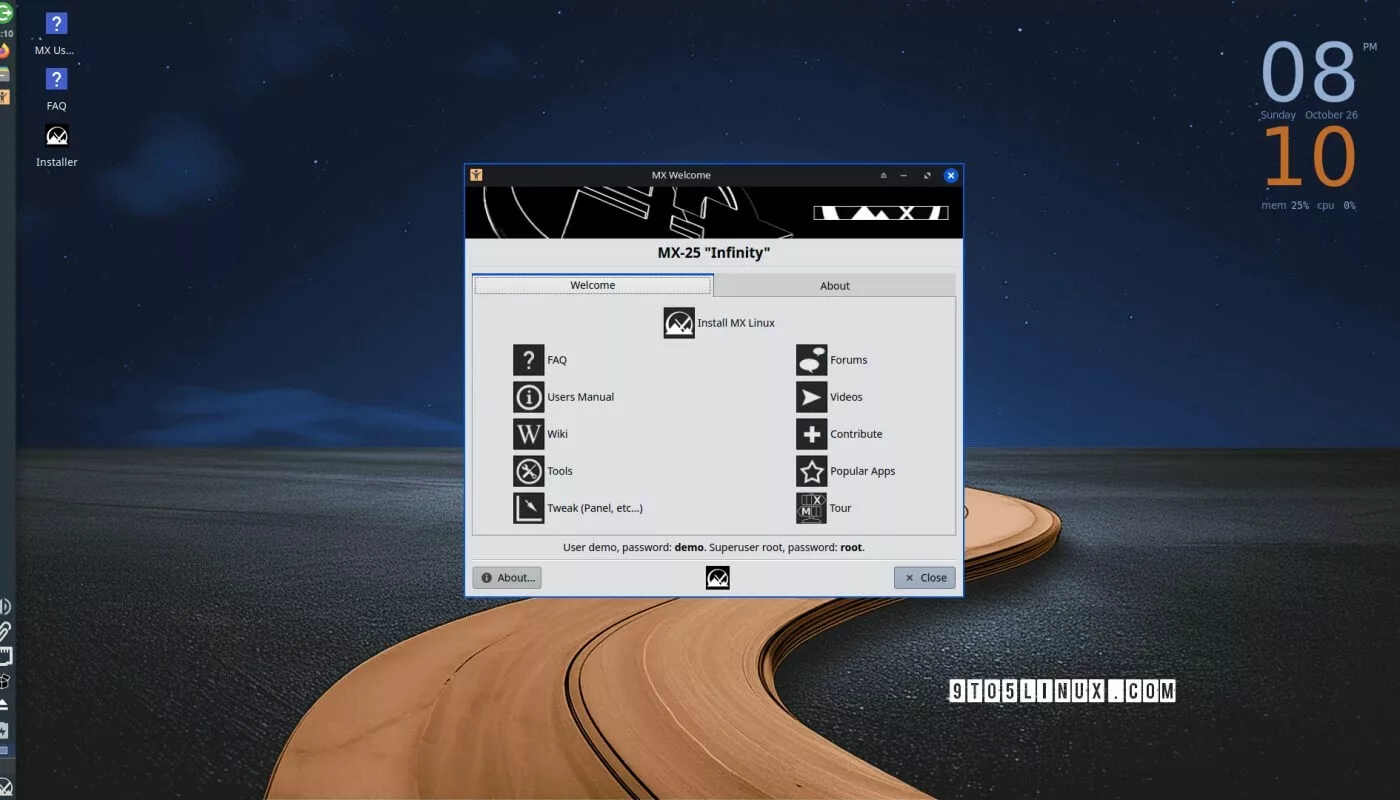Click the Install MX Linux icon
Viewport: 1400px width, 800px height.
(679, 323)
